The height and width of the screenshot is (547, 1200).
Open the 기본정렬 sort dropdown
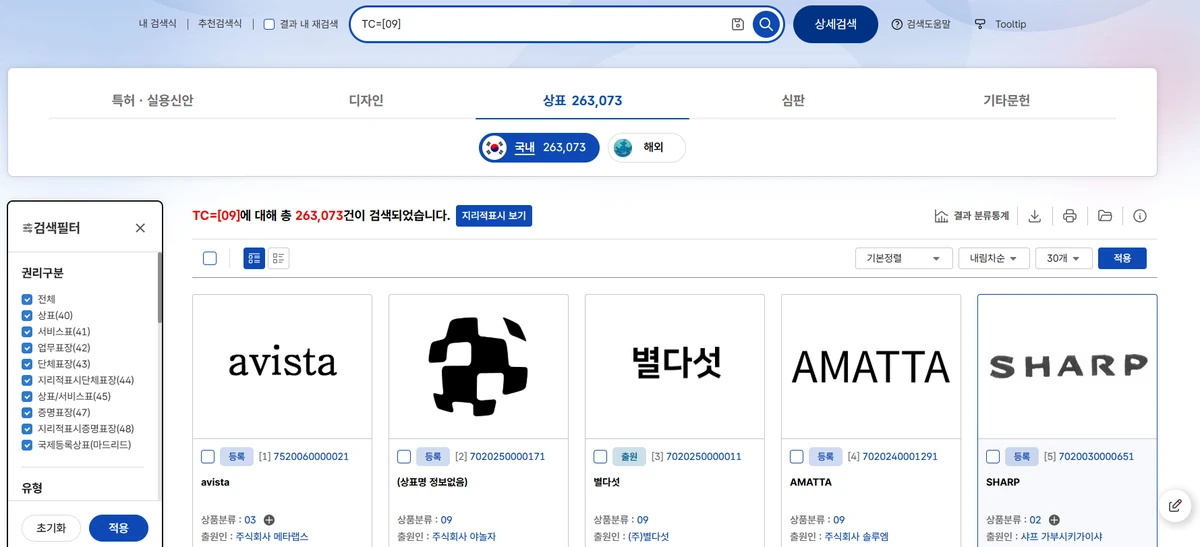903,258
